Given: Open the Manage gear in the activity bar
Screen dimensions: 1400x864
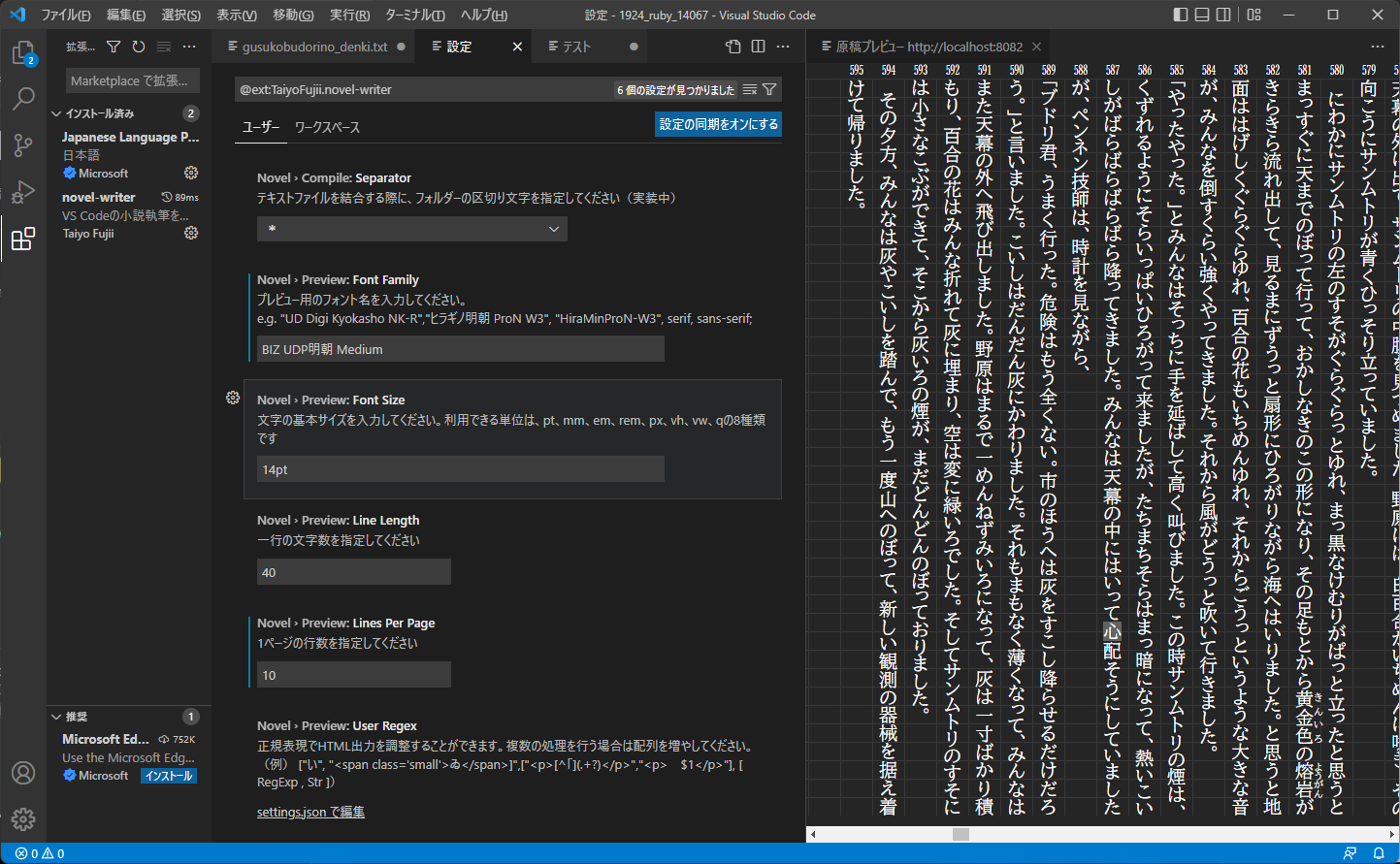Looking at the screenshot, I should pyautogui.click(x=23, y=819).
